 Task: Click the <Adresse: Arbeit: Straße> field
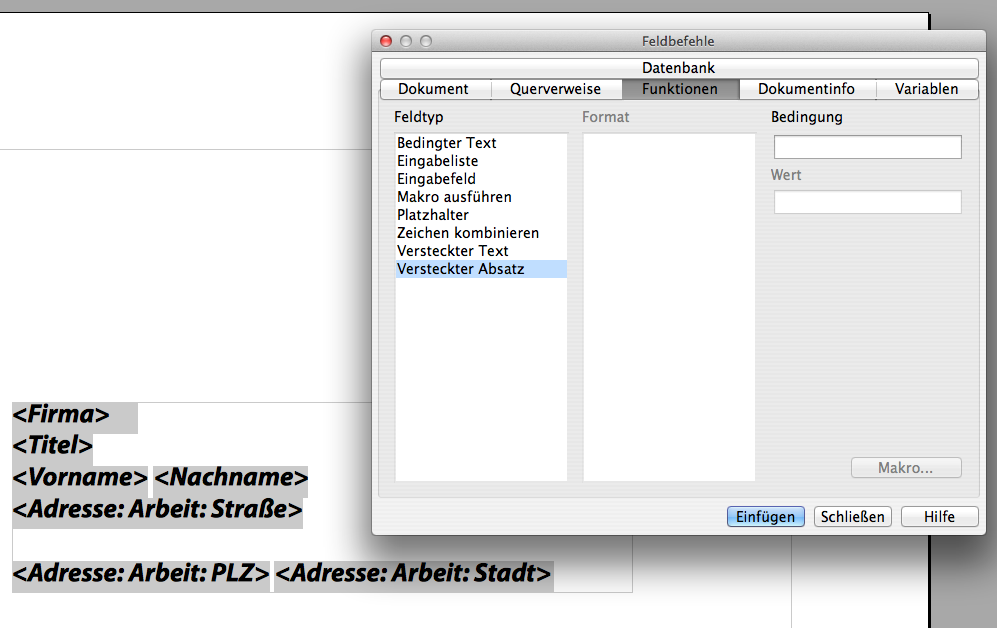click(x=157, y=509)
